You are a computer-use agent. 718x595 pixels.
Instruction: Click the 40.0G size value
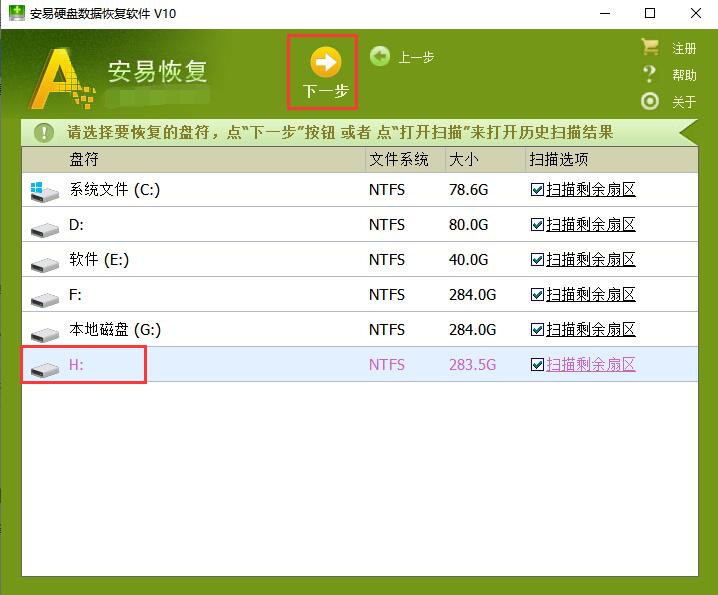tap(468, 260)
